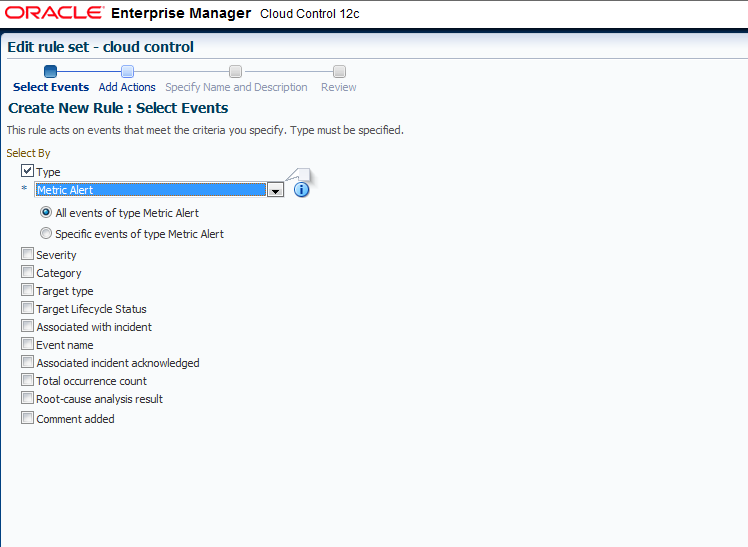Tick Root-cause analysis result checkbox
The width and height of the screenshot is (748, 547).
27,398
